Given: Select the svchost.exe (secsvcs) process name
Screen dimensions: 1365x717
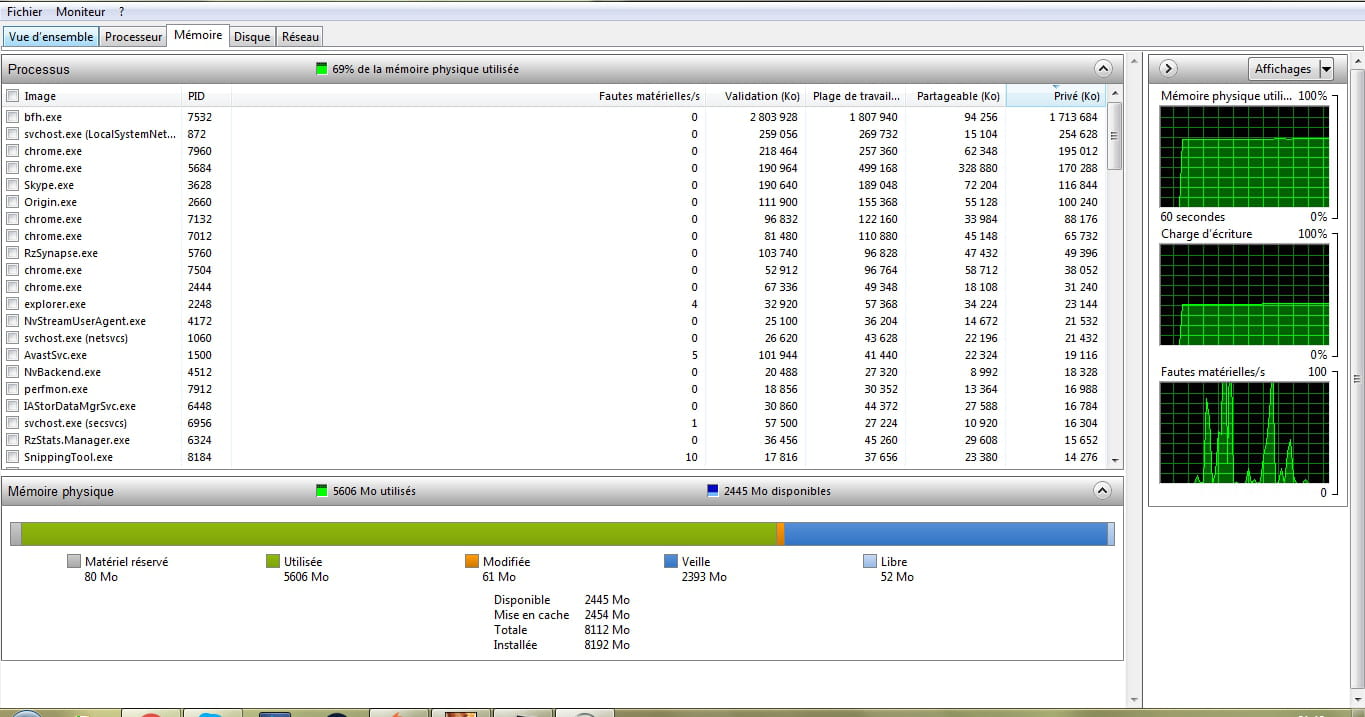Looking at the screenshot, I should (76, 423).
